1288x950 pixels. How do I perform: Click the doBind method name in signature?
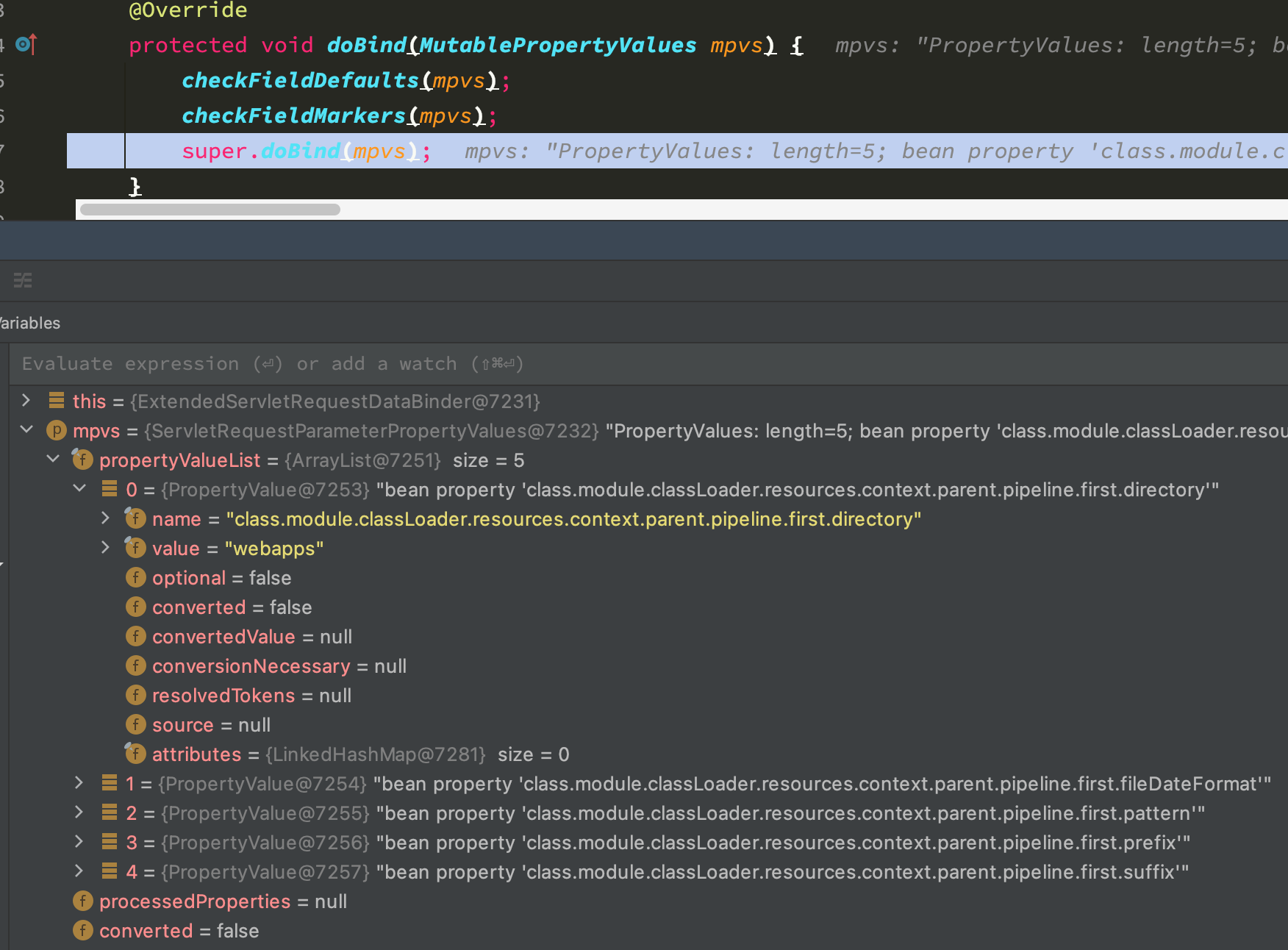coord(366,46)
